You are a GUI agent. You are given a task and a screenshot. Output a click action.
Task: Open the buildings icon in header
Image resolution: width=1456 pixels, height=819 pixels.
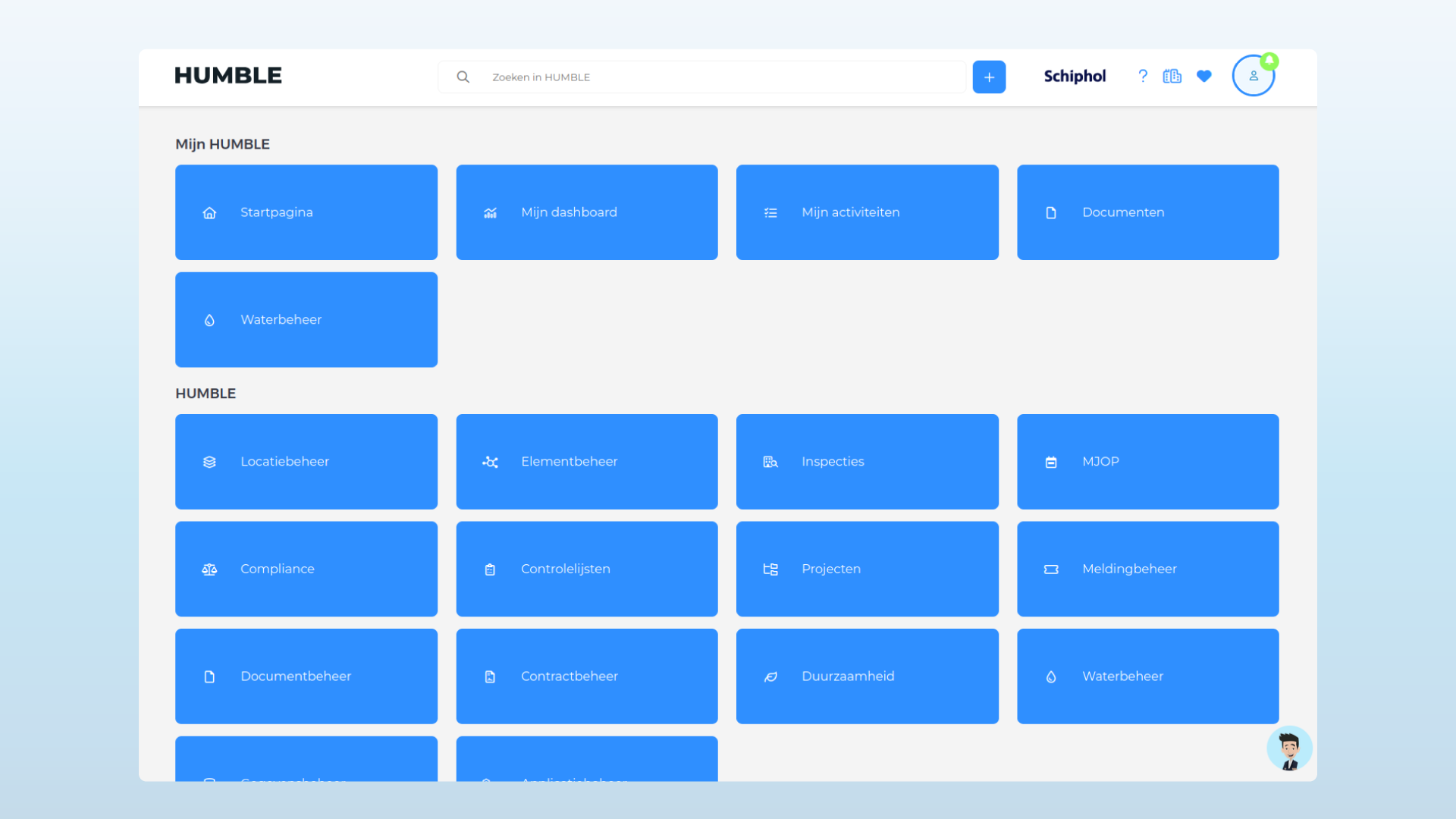click(1172, 76)
